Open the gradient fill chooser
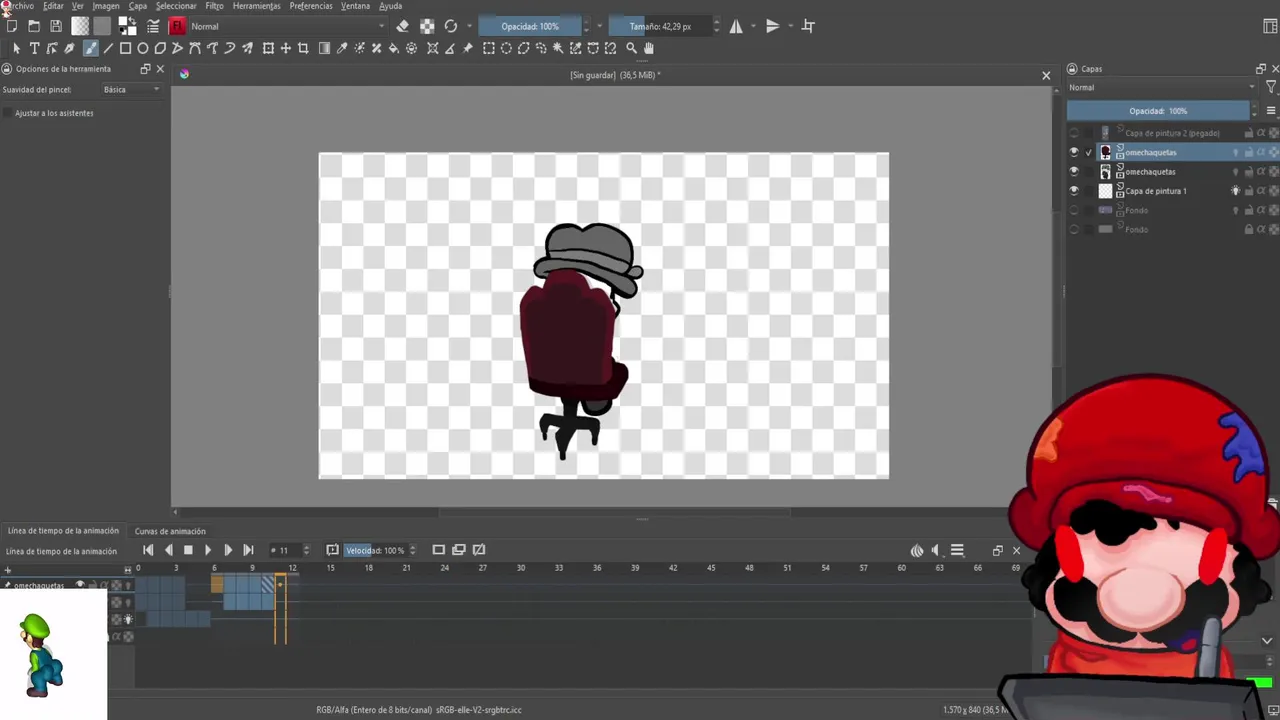Image resolution: width=1280 pixels, height=720 pixels. [80, 26]
